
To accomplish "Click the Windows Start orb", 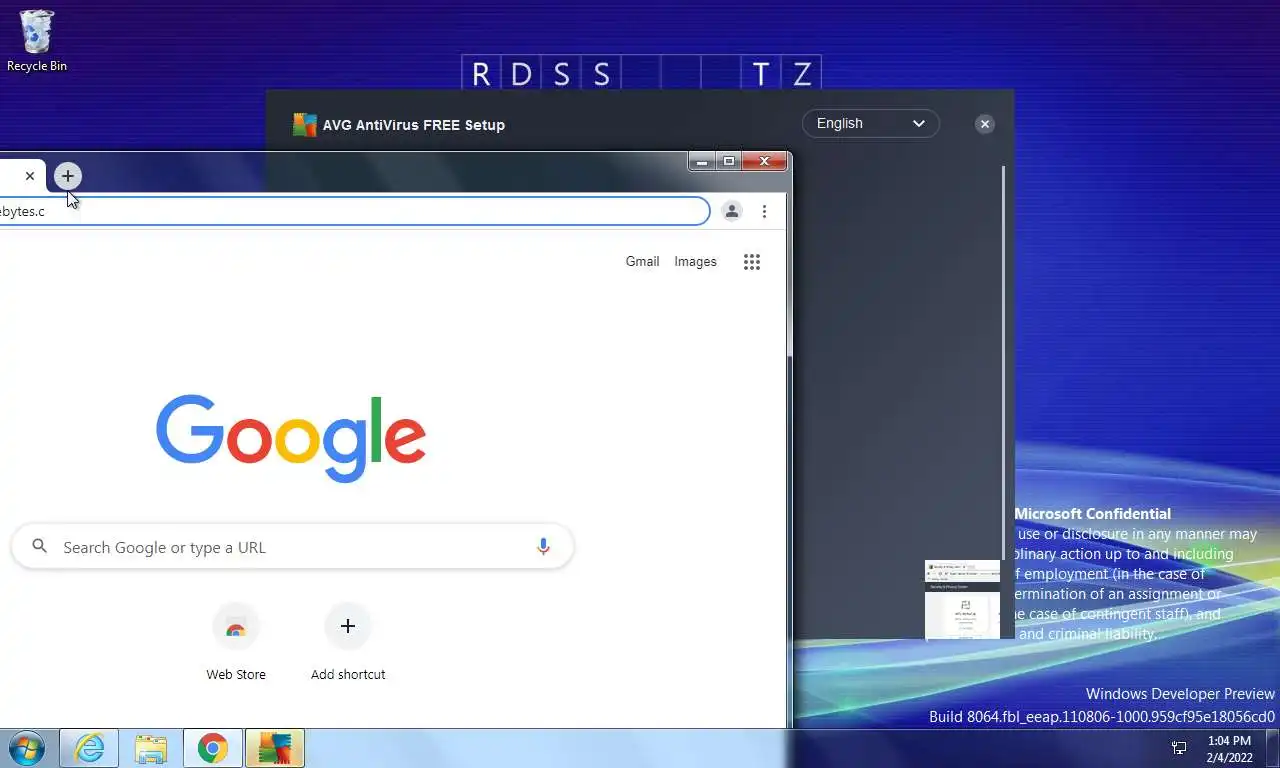I will click(x=27, y=748).
